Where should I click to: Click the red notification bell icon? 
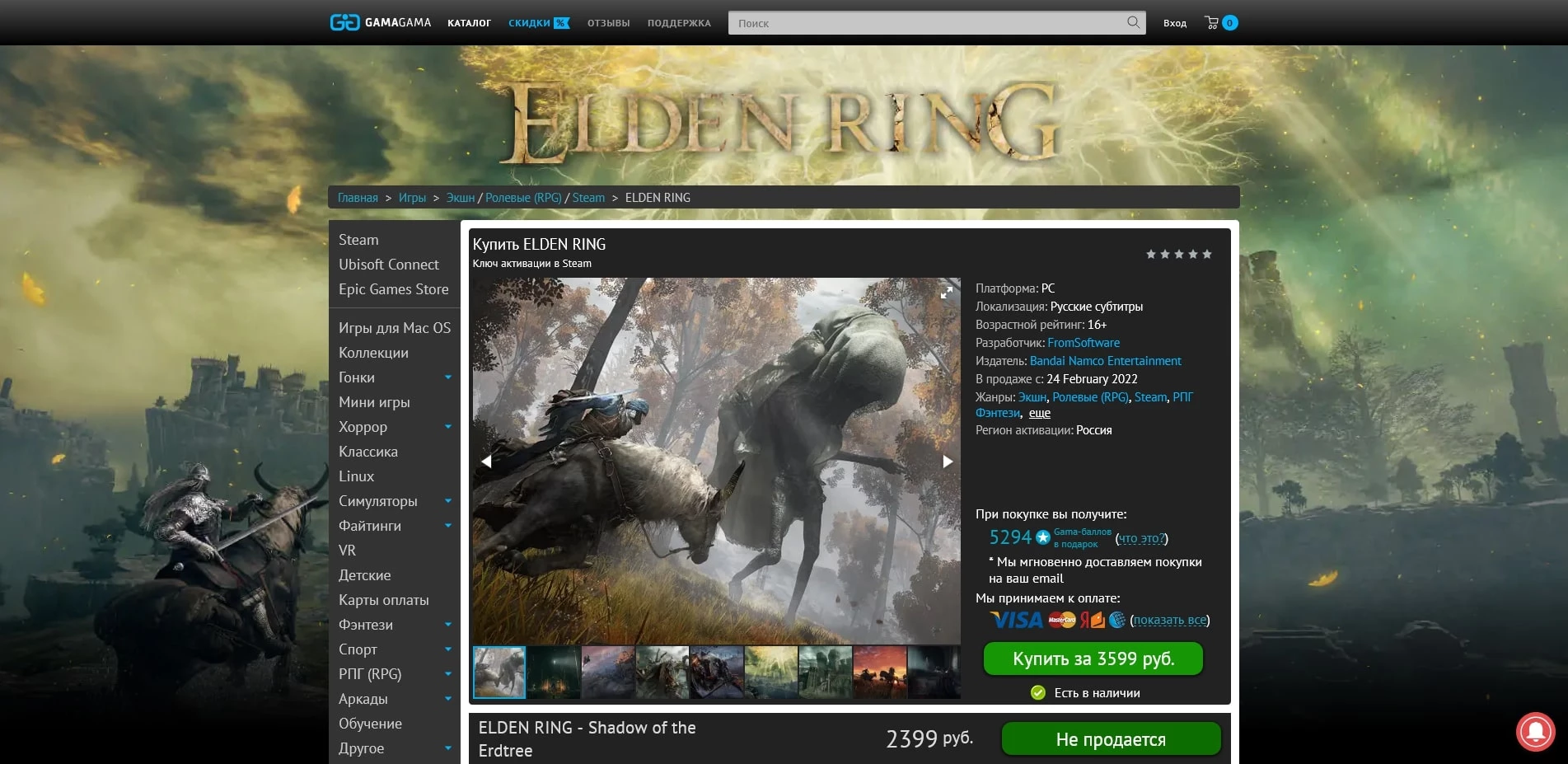[1535, 731]
